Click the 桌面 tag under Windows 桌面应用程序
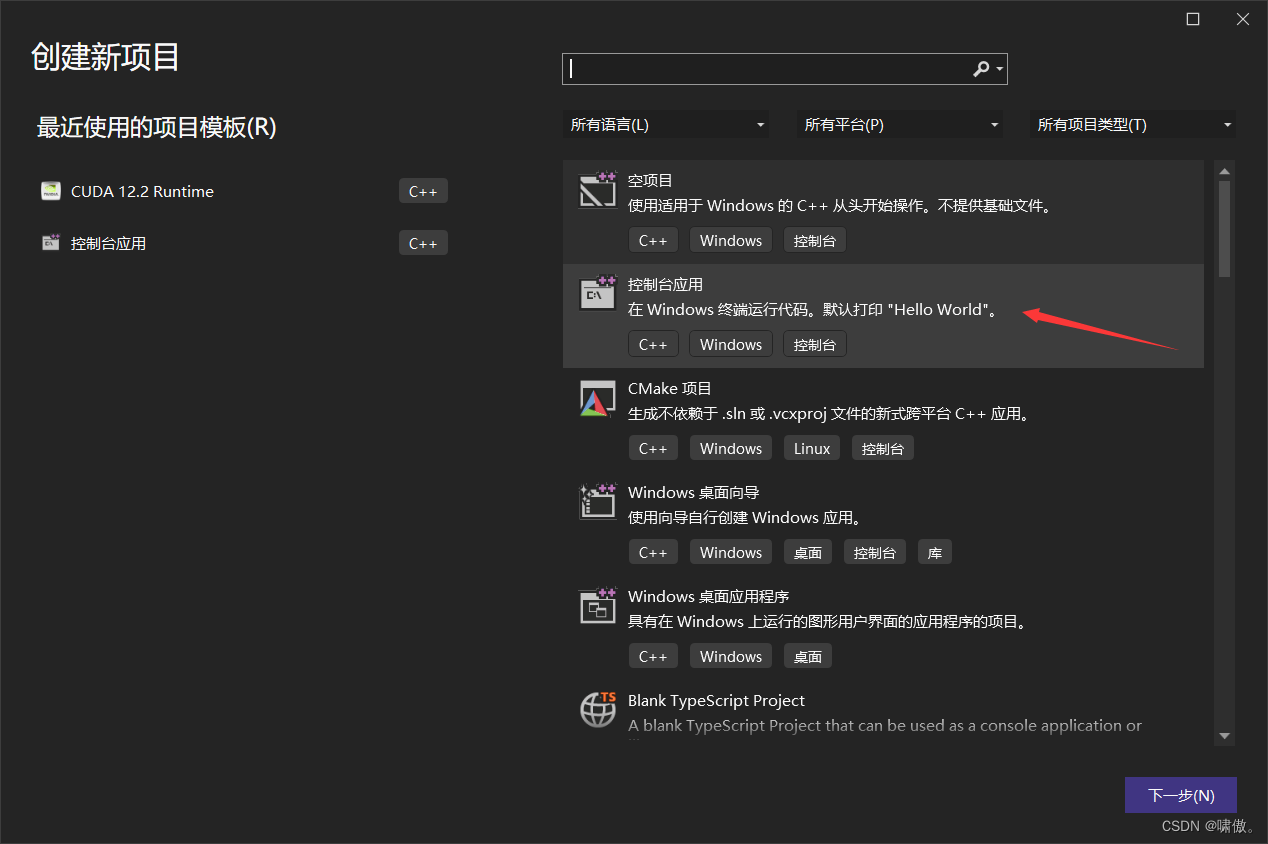 pos(807,655)
